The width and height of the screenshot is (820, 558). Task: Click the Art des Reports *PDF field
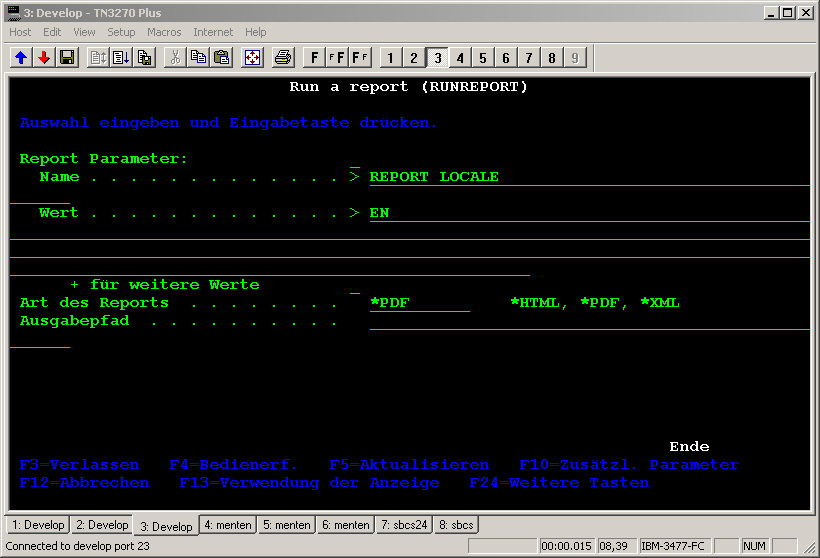coord(418,303)
